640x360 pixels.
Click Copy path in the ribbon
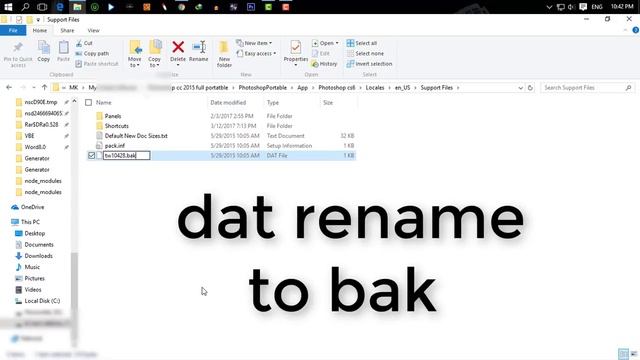tap(92, 53)
